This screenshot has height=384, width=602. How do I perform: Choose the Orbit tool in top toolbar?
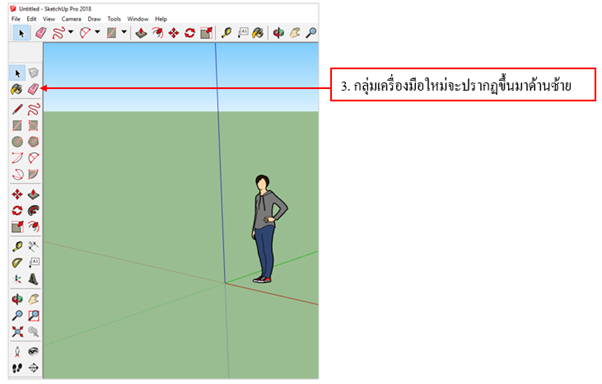(x=278, y=33)
